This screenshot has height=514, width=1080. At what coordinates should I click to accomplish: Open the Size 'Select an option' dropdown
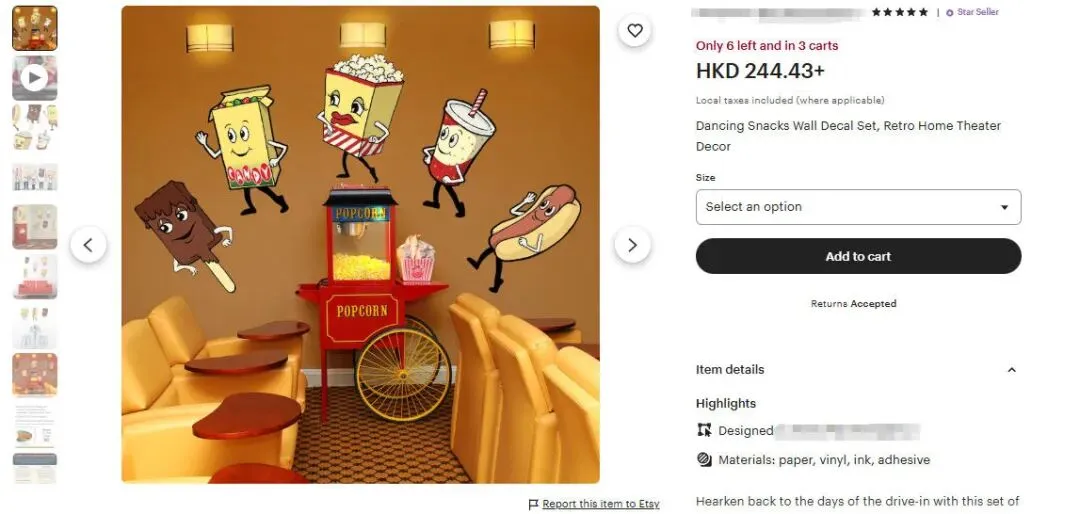[858, 207]
